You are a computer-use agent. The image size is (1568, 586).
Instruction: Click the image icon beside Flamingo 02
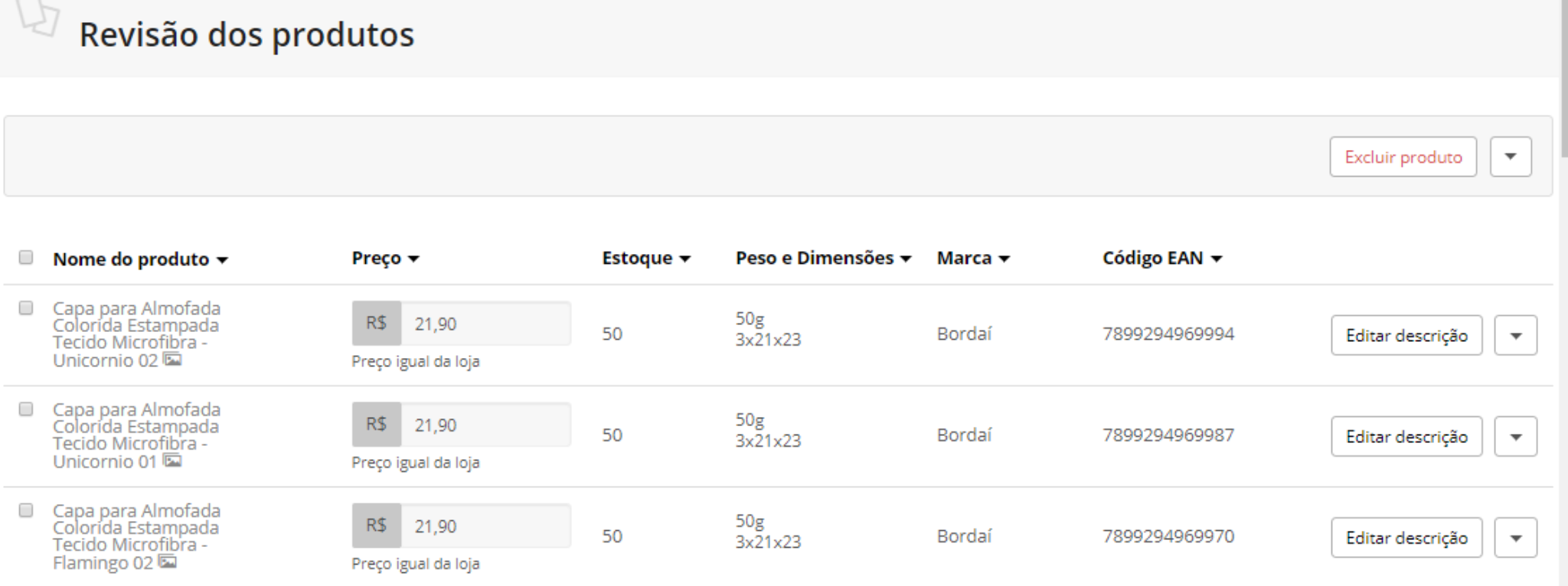168,562
